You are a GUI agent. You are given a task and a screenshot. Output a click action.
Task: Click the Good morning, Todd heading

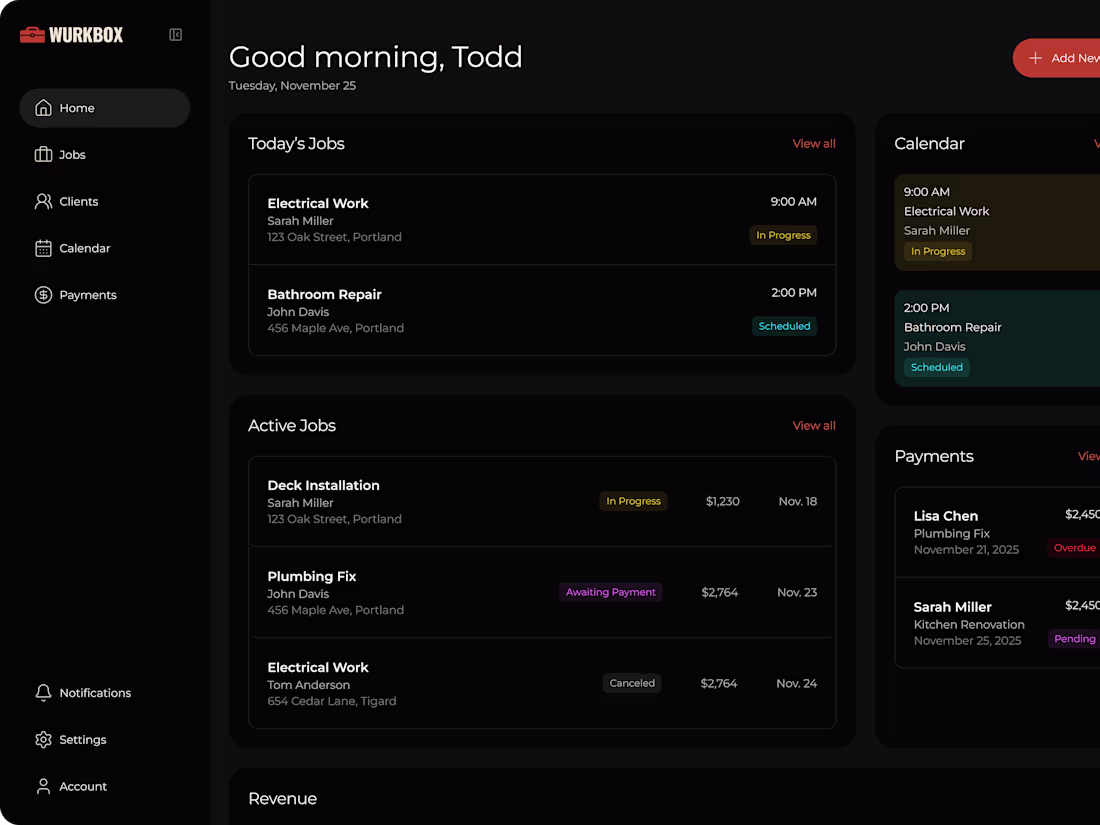(375, 57)
